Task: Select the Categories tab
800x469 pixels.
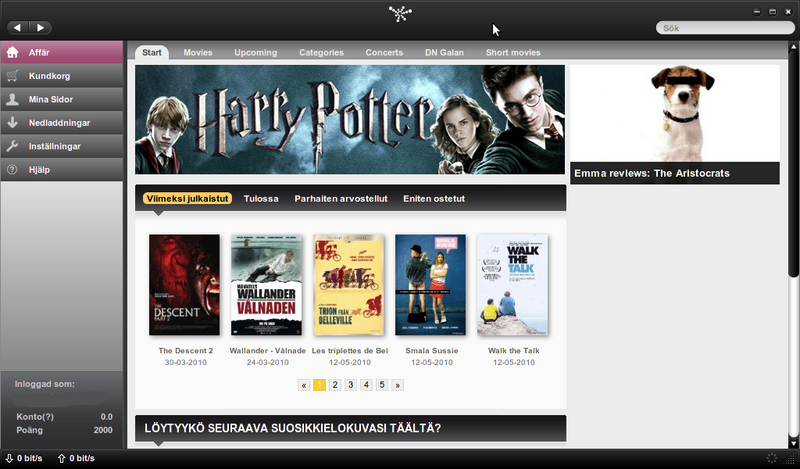Action: pos(321,52)
